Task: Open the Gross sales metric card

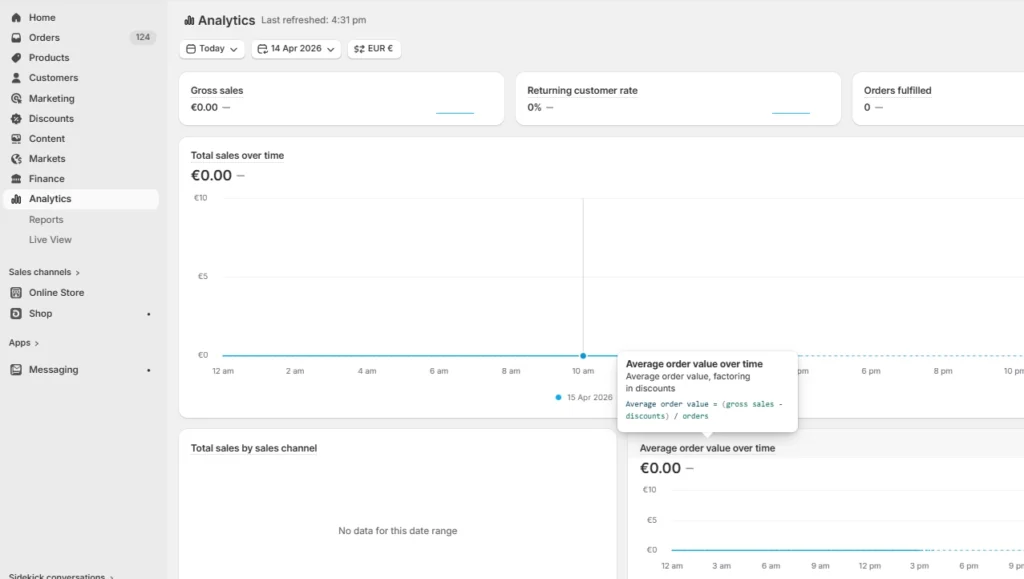Action: pyautogui.click(x=341, y=98)
